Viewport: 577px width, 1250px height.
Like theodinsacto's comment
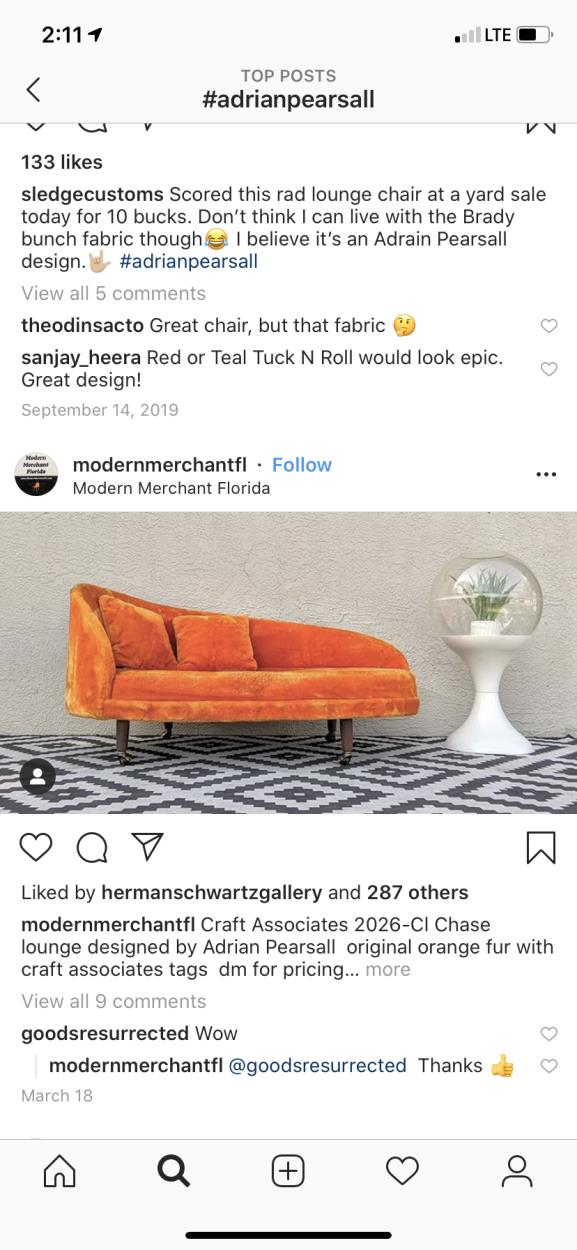pyautogui.click(x=548, y=326)
